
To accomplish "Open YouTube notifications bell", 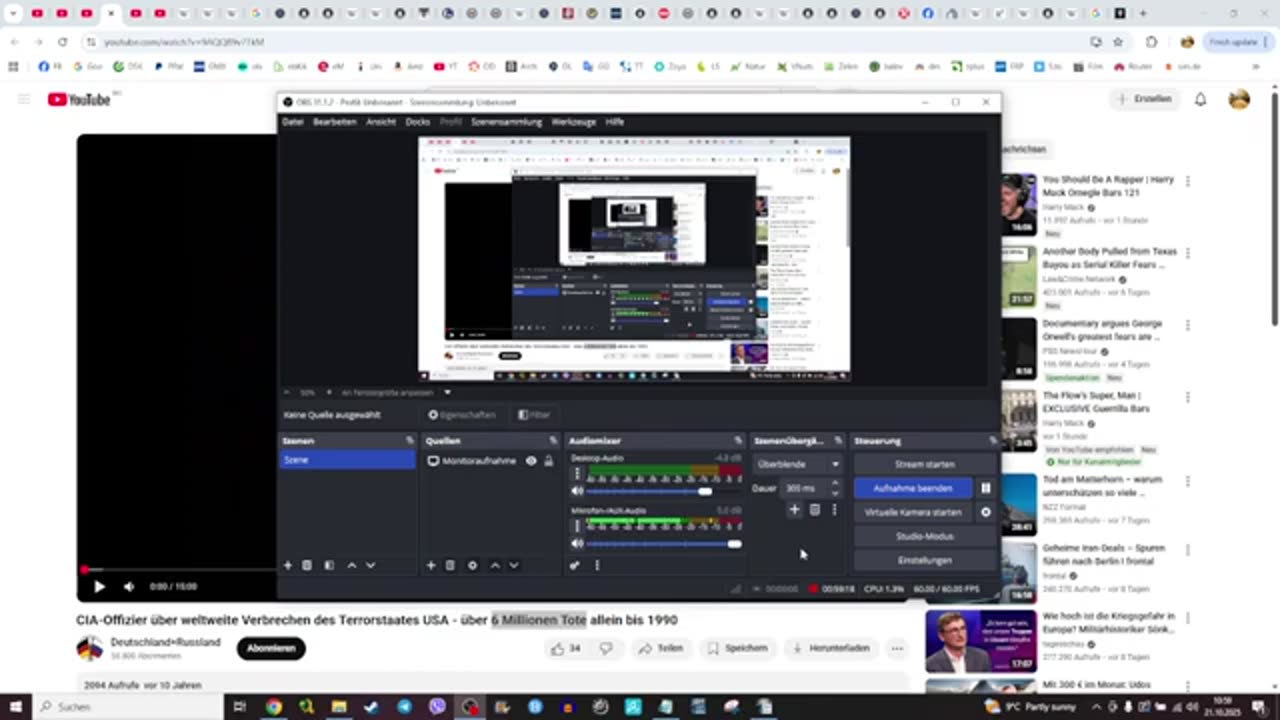I will [1200, 99].
